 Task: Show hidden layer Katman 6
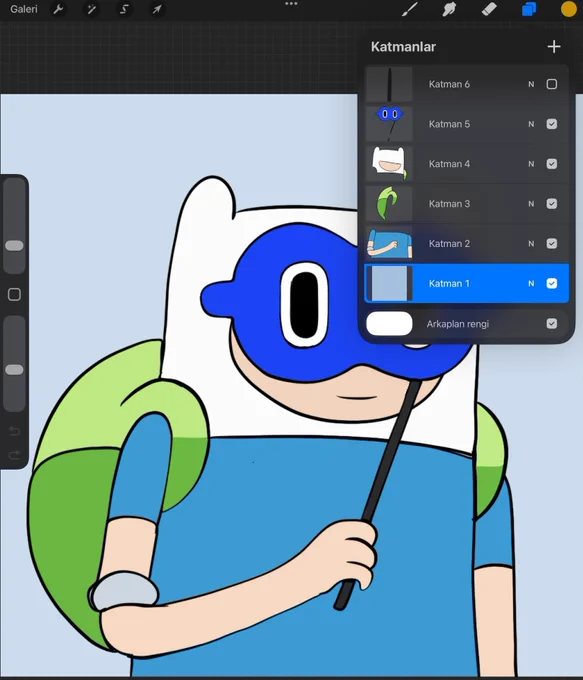(552, 84)
